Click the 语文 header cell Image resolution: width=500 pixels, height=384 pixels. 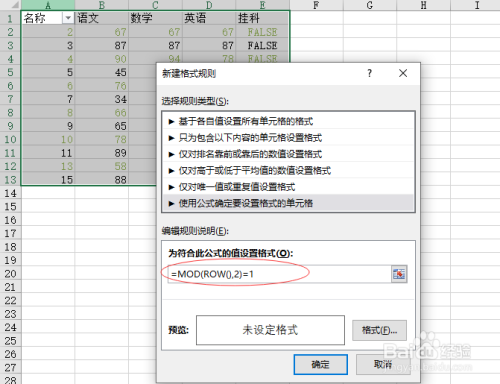pos(102,18)
